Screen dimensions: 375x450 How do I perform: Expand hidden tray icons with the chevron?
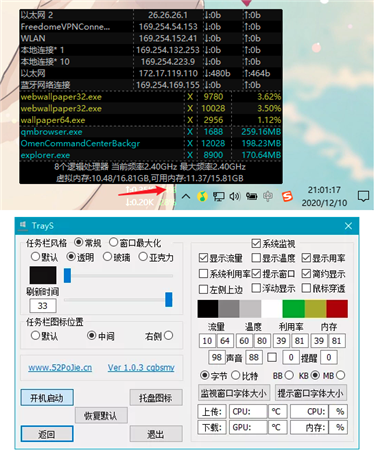[x=186, y=197]
